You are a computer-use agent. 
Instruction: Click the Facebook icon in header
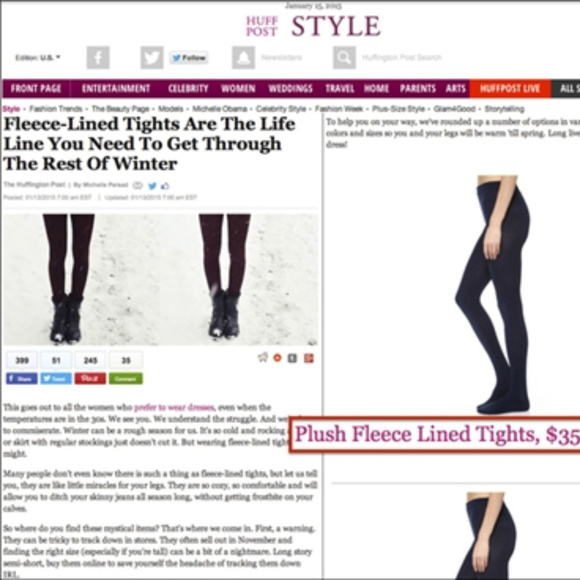coord(98,57)
